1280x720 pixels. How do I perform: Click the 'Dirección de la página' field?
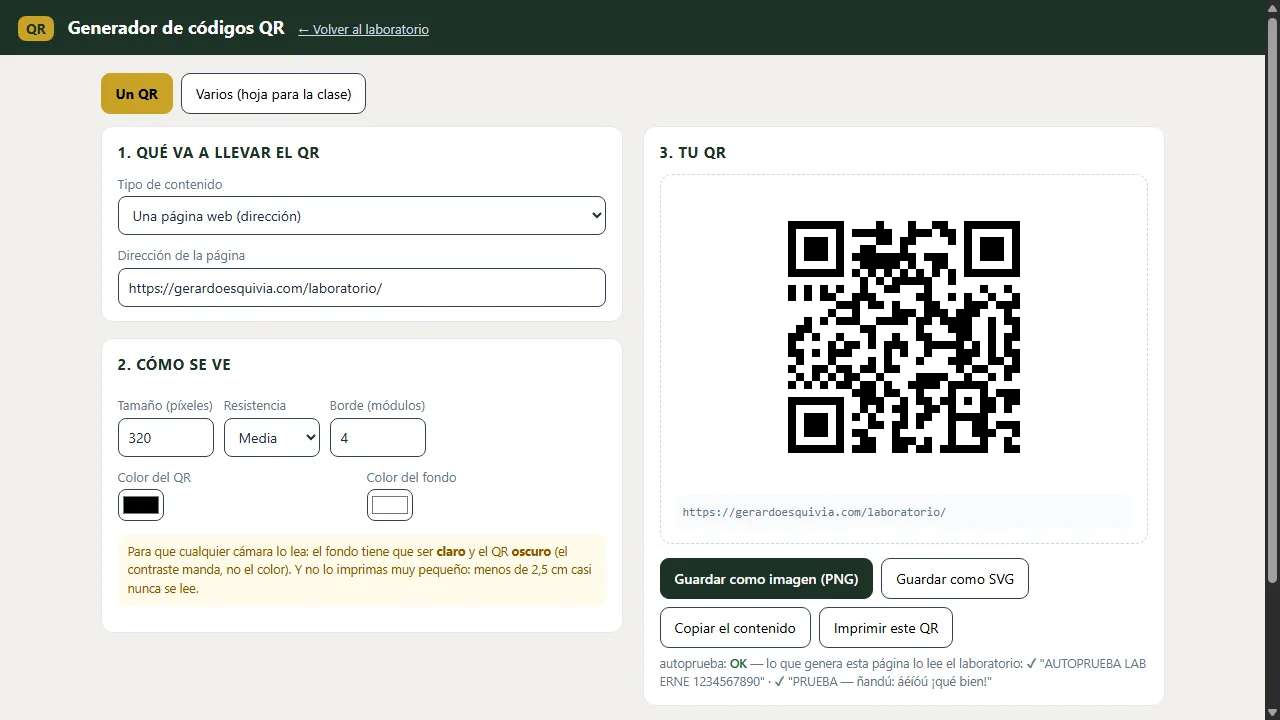coord(362,288)
